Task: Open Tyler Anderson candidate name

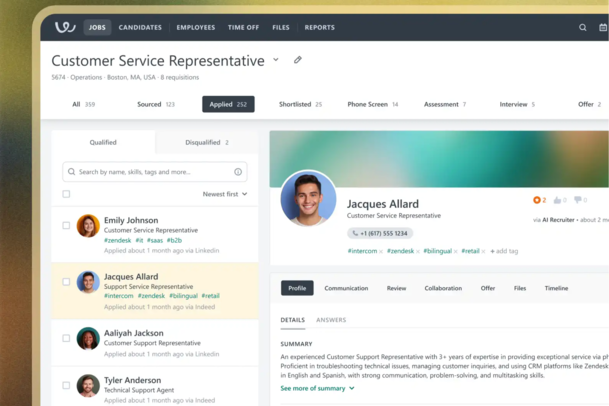Action: 132,380
